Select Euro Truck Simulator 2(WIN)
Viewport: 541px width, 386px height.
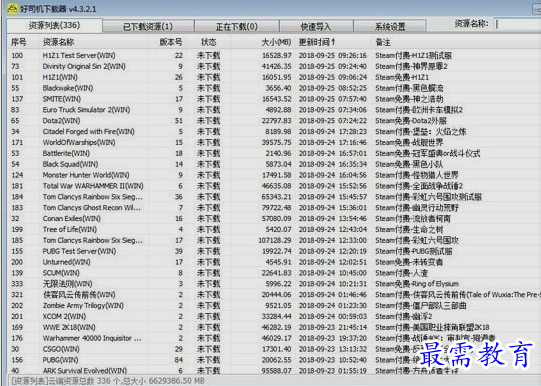tap(274, 110)
